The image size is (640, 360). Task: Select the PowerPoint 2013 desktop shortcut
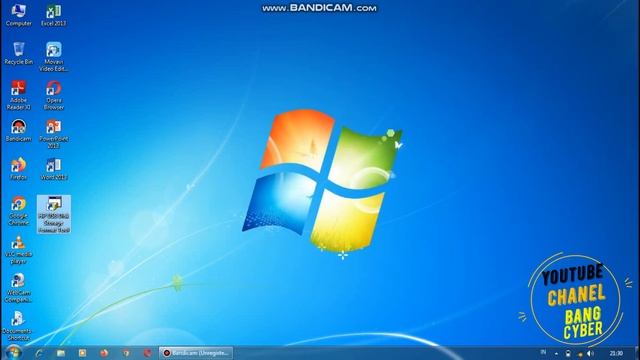[x=53, y=133]
